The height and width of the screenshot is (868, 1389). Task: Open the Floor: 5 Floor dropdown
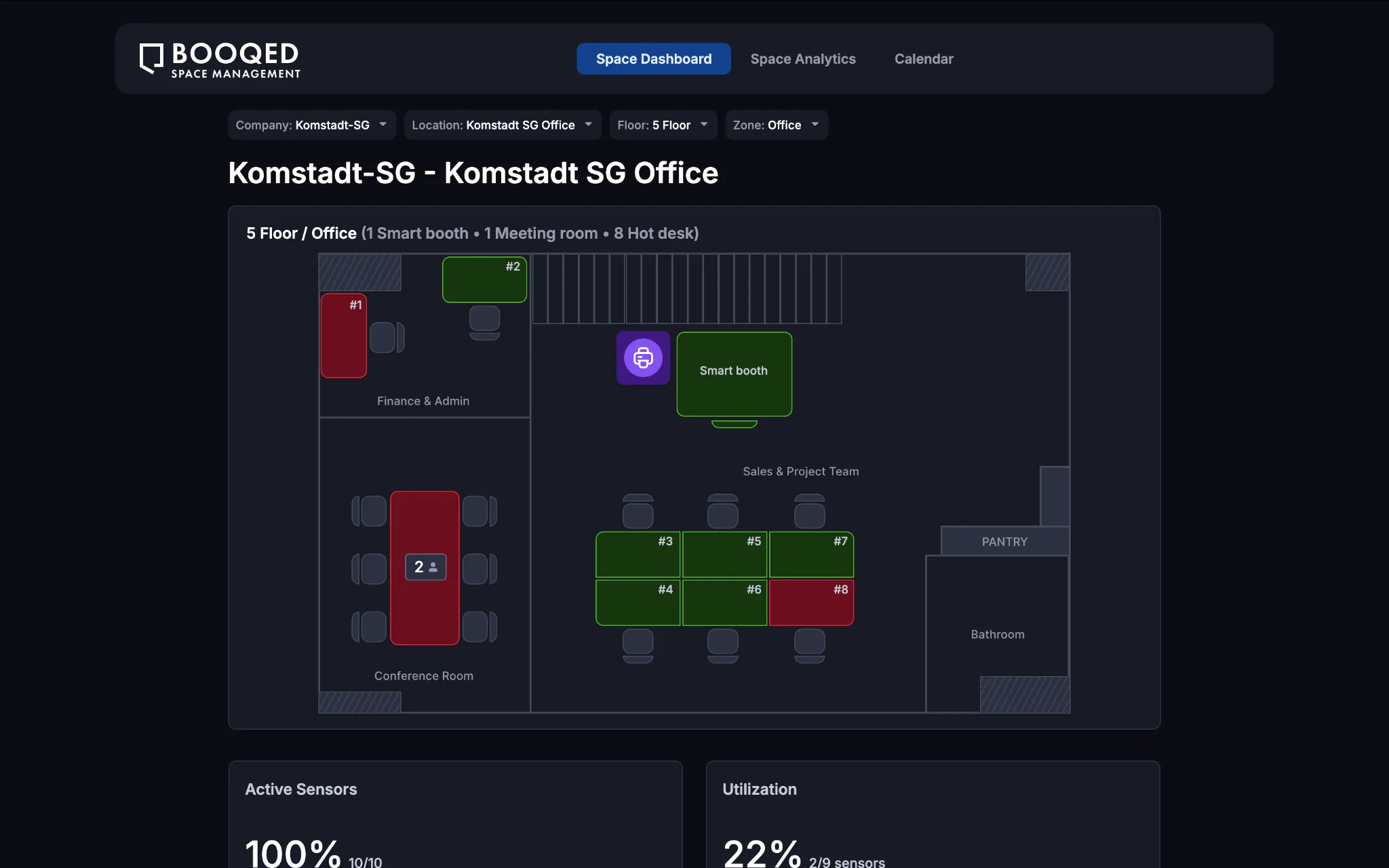tap(663, 125)
